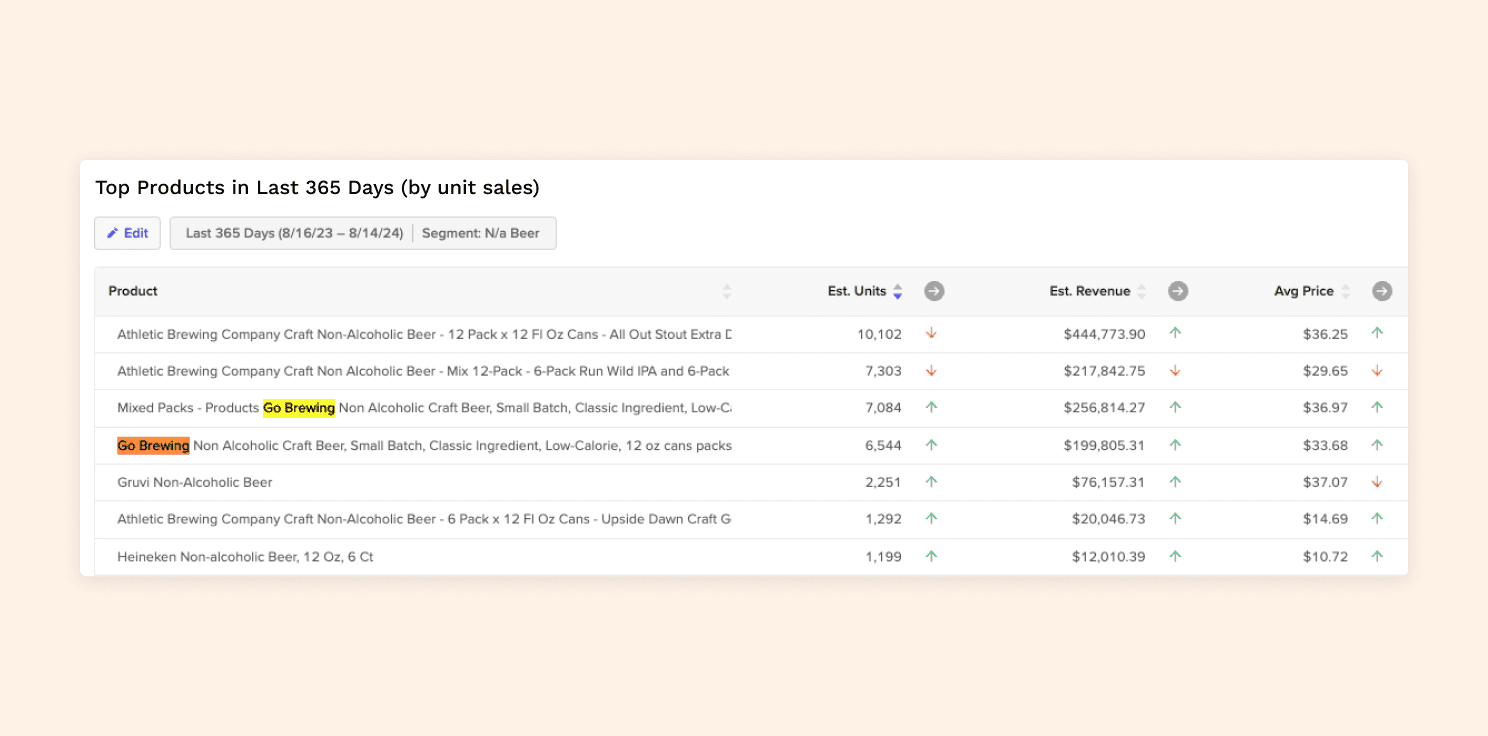This screenshot has width=1488, height=736.
Task: Click the up trend arrow beside 6,544 units
Action: [931, 445]
